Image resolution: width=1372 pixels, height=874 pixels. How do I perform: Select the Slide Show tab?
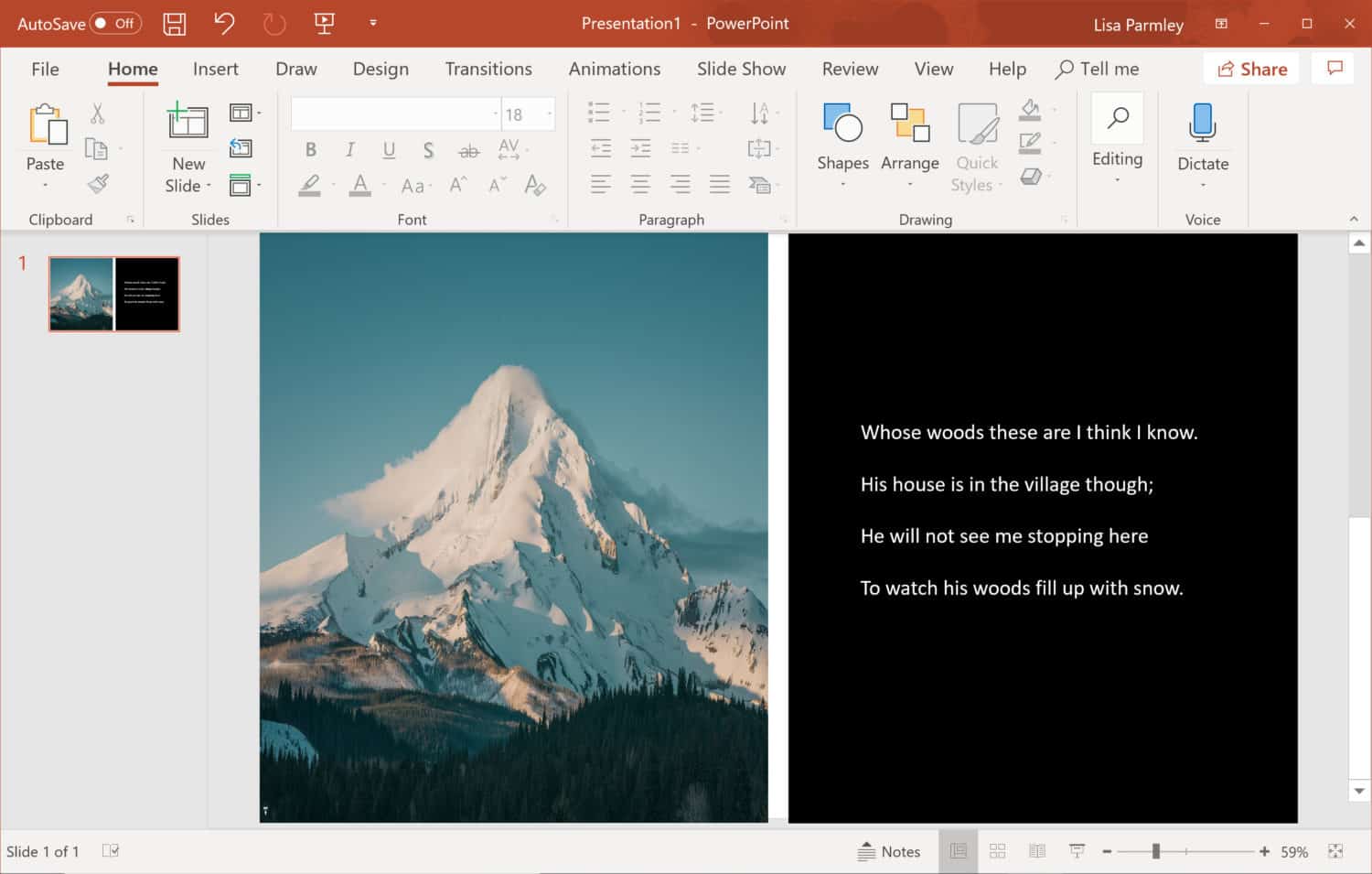click(x=741, y=69)
